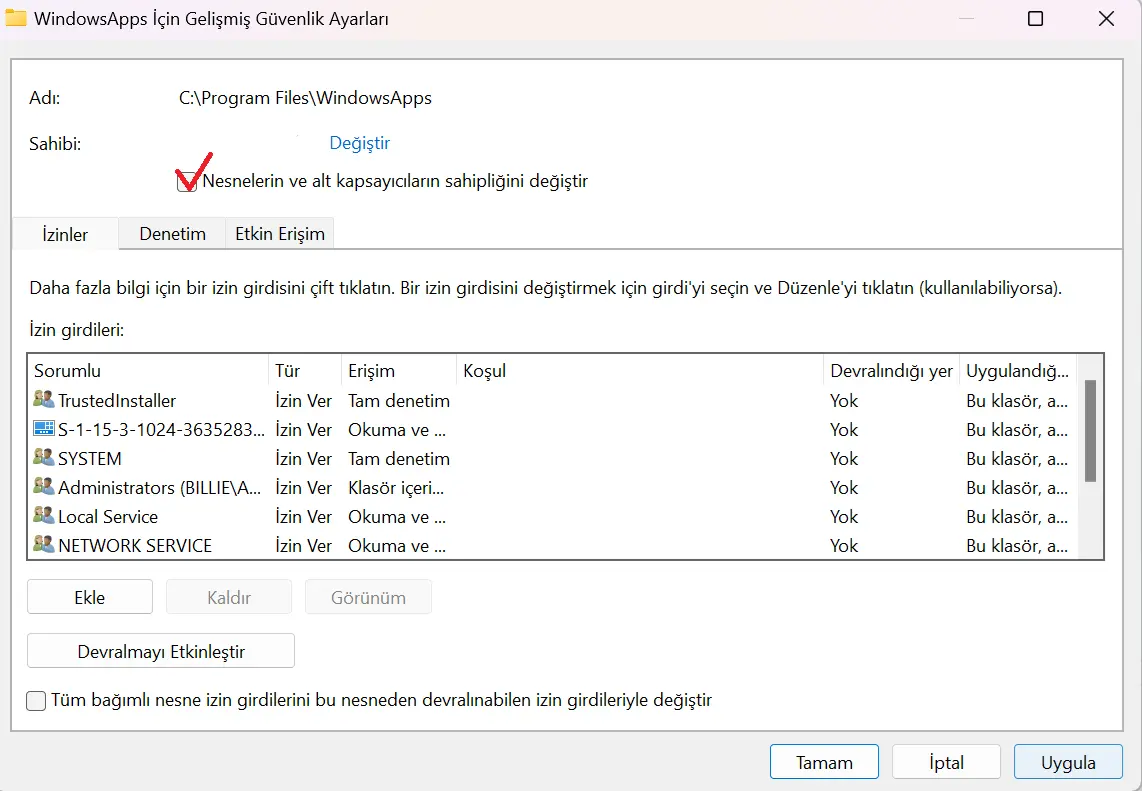Close the Gelişmiş Güvenlik Ayarları window

pyautogui.click(x=1106, y=18)
